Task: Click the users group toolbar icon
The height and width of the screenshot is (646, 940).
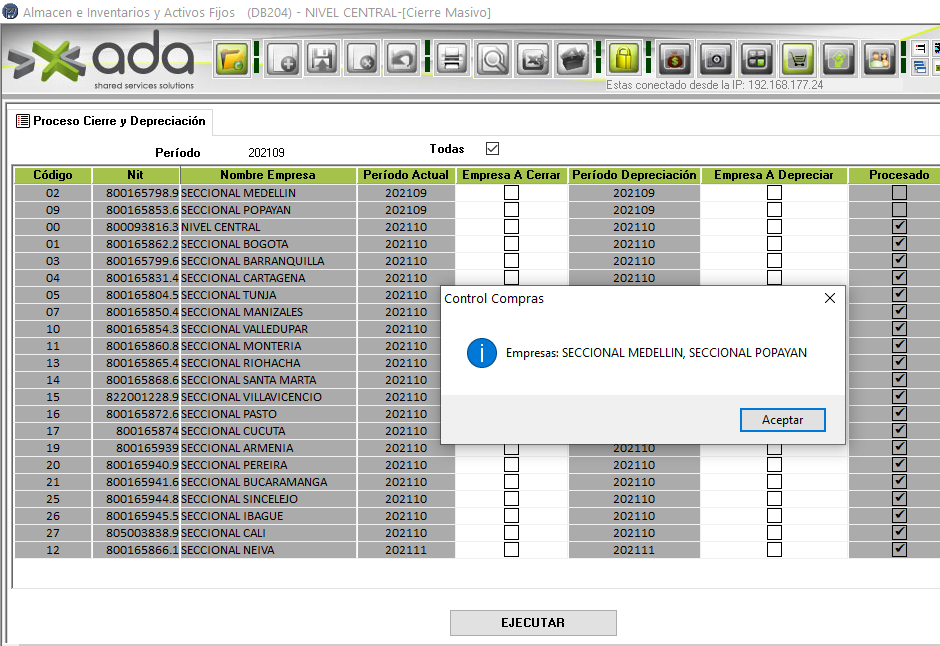Action: pos(880,59)
